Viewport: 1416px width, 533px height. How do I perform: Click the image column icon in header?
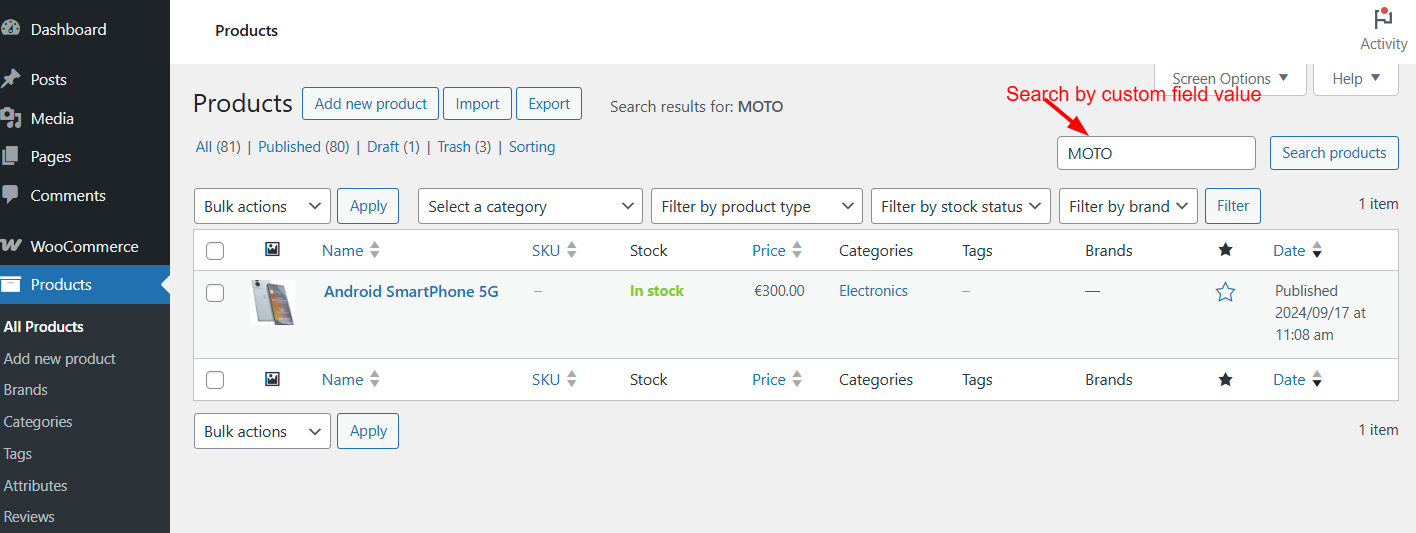[272, 249]
